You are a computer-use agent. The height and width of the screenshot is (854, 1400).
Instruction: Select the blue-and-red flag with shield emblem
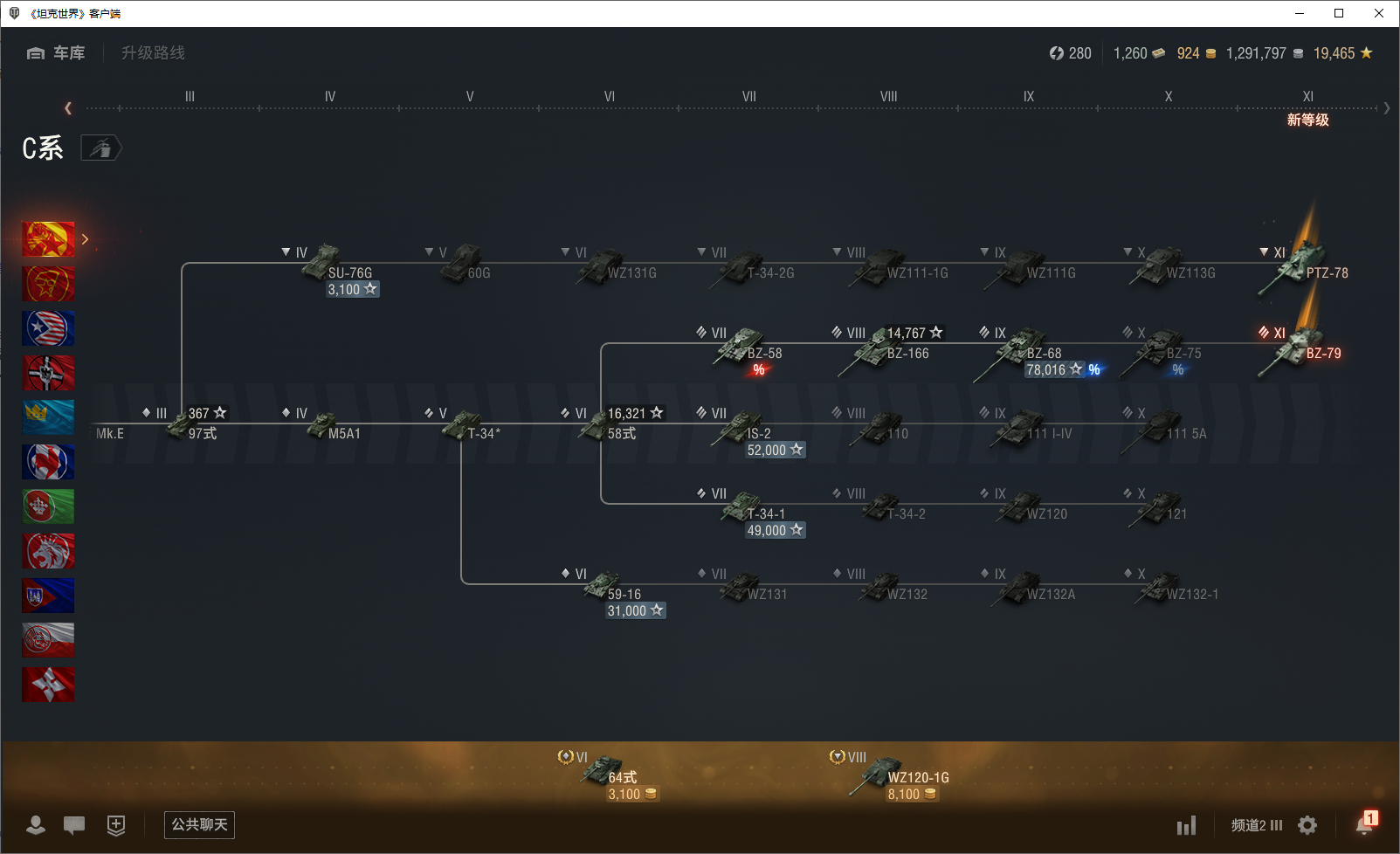(48, 596)
